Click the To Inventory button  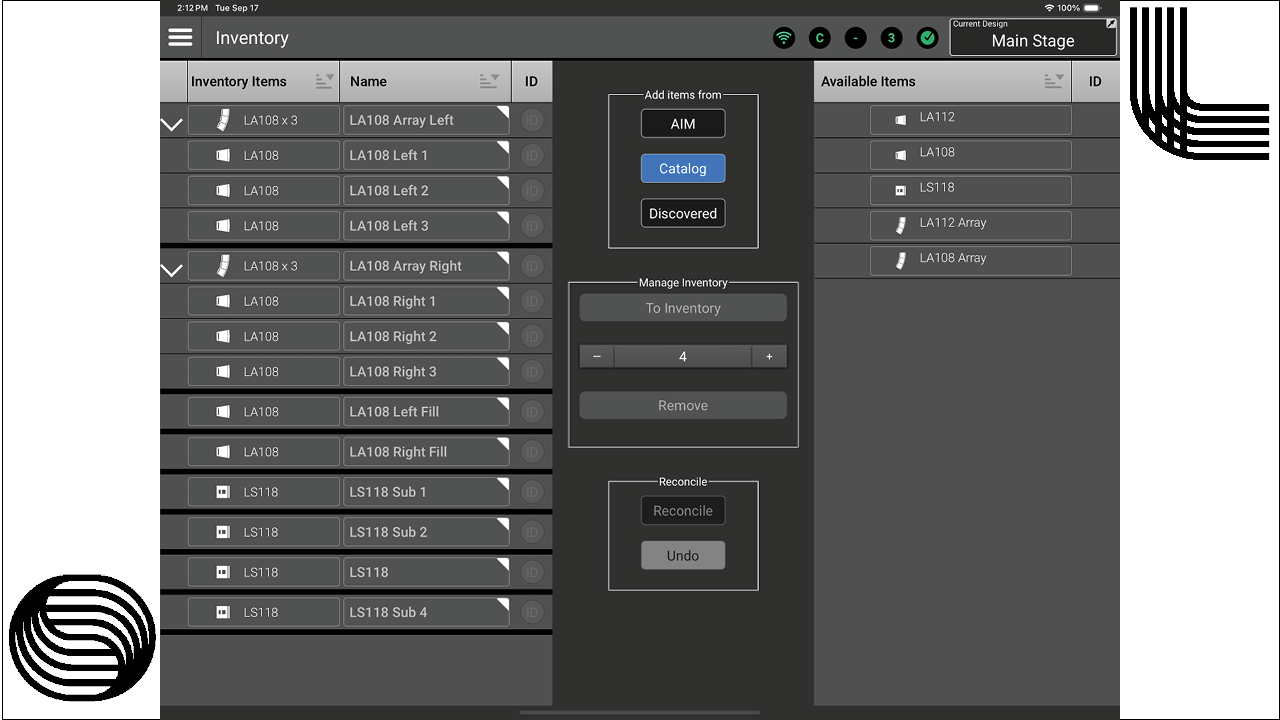tap(683, 308)
